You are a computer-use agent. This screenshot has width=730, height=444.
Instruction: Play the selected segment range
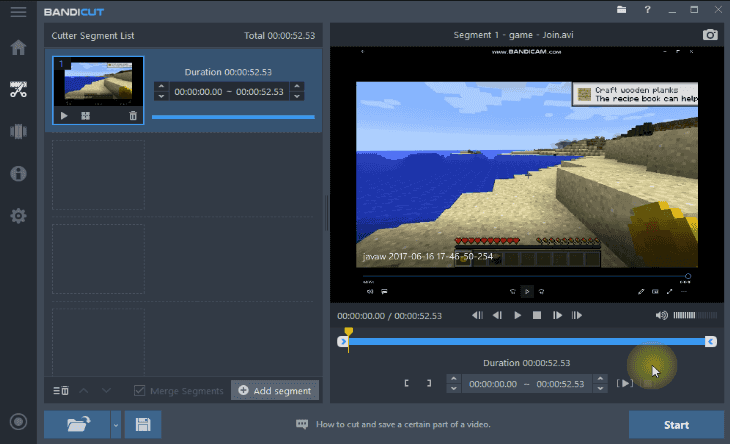tap(625, 383)
